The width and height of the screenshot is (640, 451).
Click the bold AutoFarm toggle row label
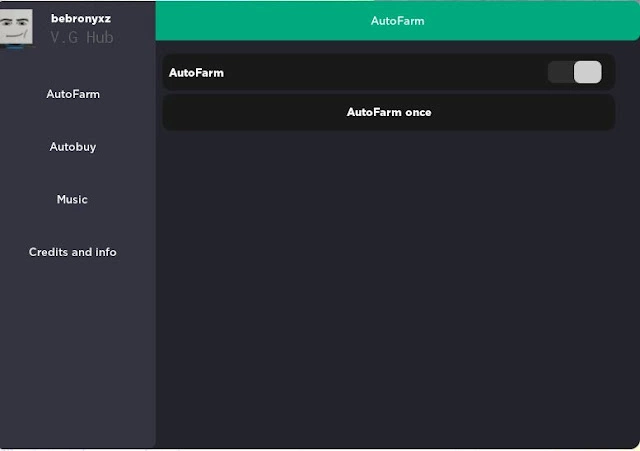tap(196, 73)
